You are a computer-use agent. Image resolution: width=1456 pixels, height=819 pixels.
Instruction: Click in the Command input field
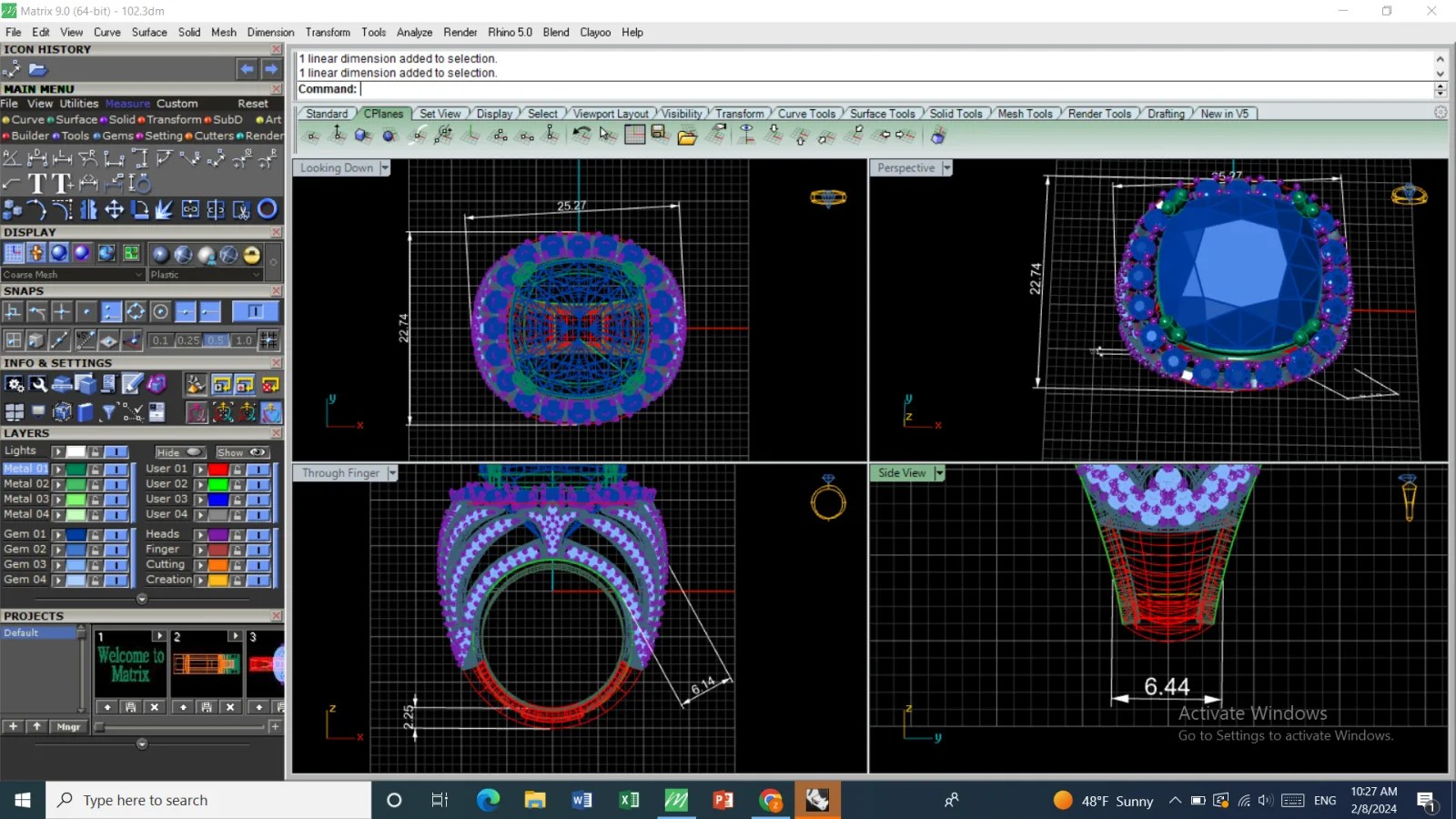(x=896, y=89)
